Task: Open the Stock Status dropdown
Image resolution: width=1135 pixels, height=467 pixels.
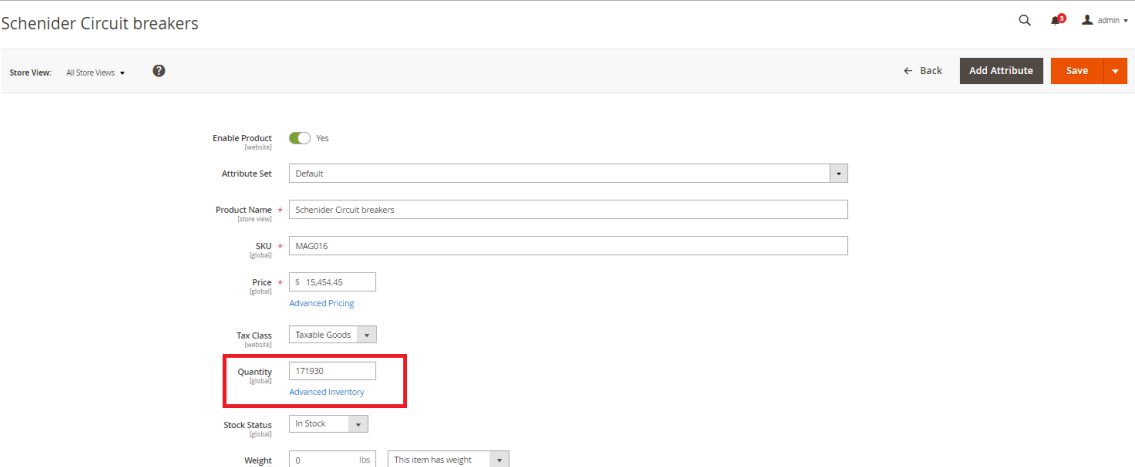Action: [x=357, y=424]
